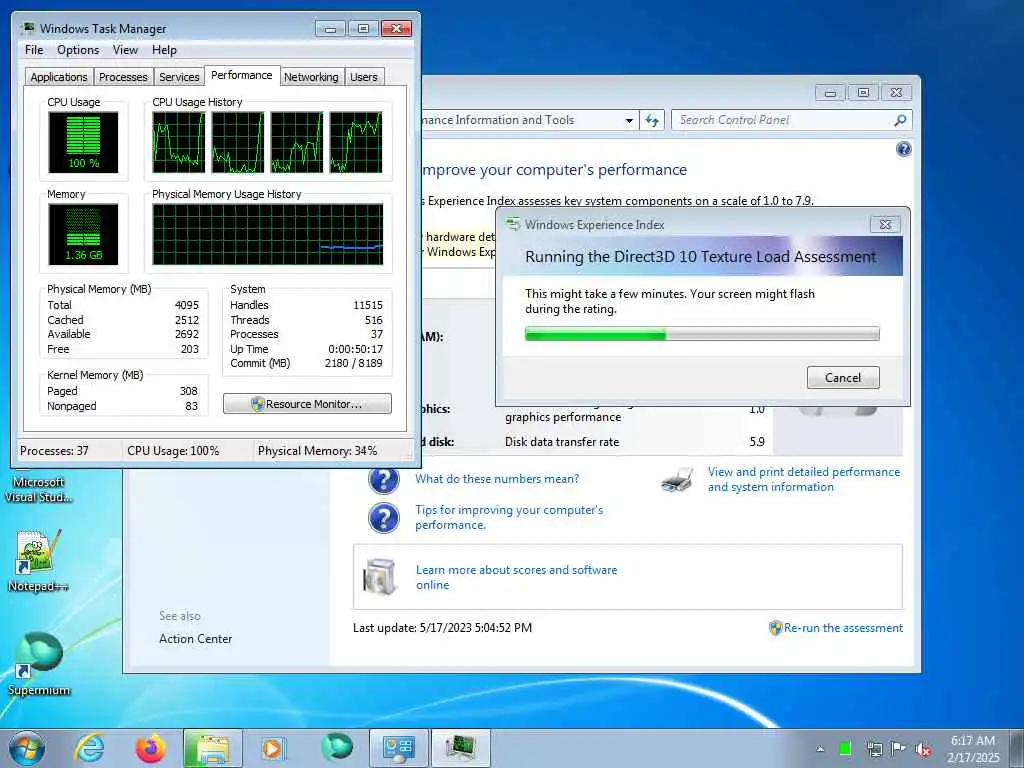The image size is (1024, 768).
Task: Click the muted volume tray icon
Action: [x=923, y=749]
